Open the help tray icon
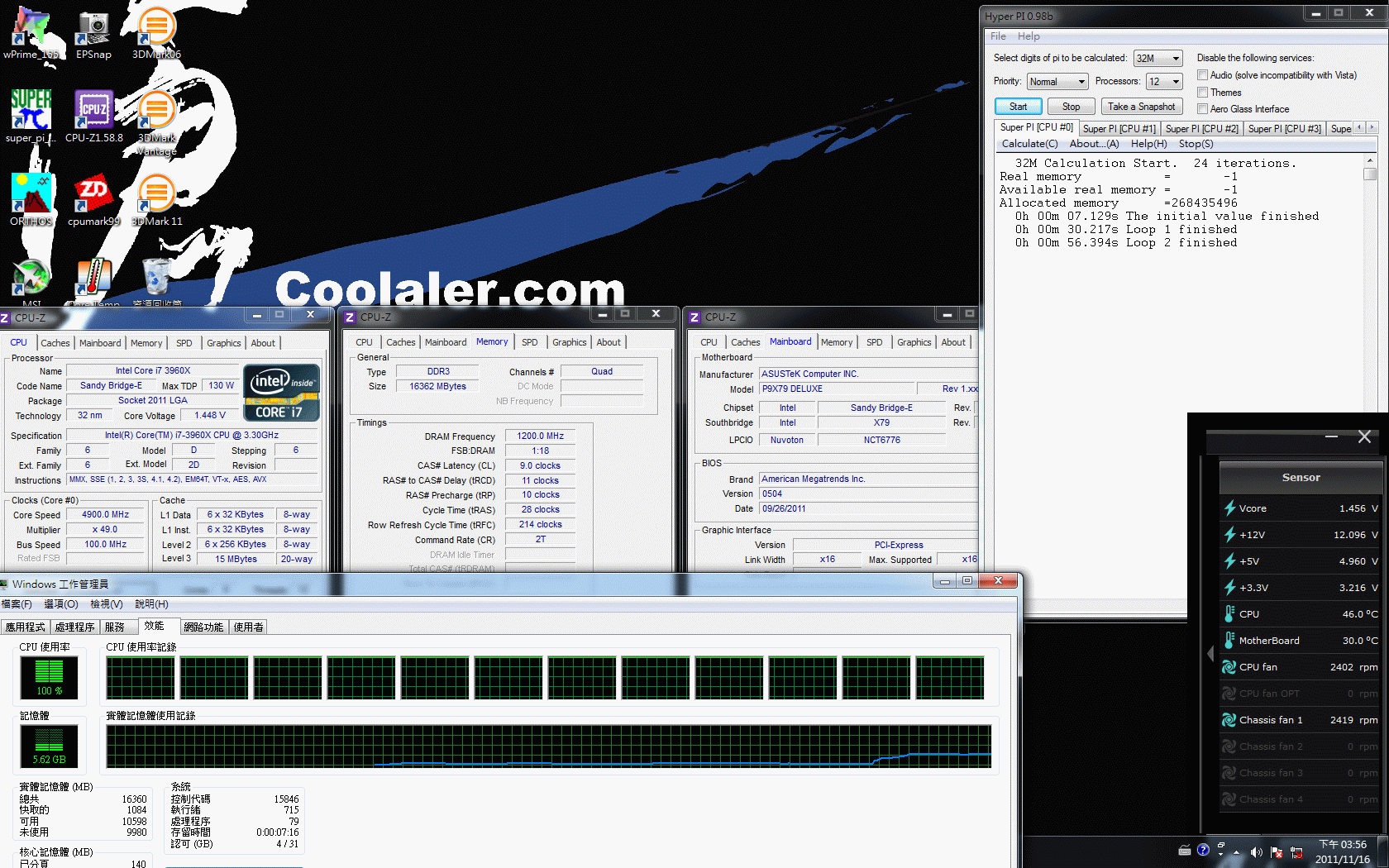 click(1203, 849)
